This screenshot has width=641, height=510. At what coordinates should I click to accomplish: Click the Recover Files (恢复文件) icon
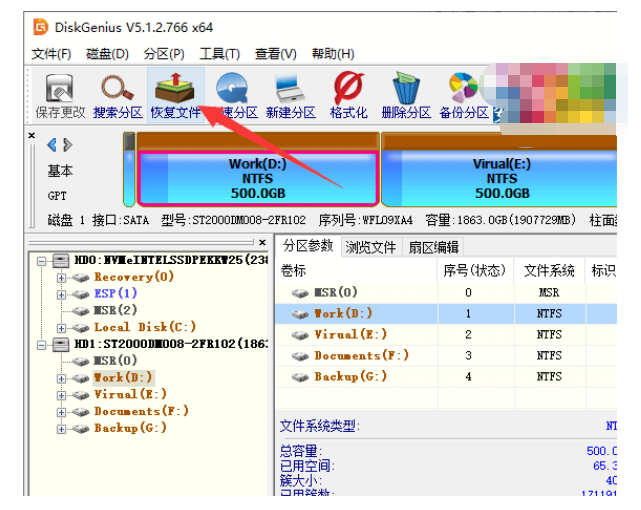(175, 93)
